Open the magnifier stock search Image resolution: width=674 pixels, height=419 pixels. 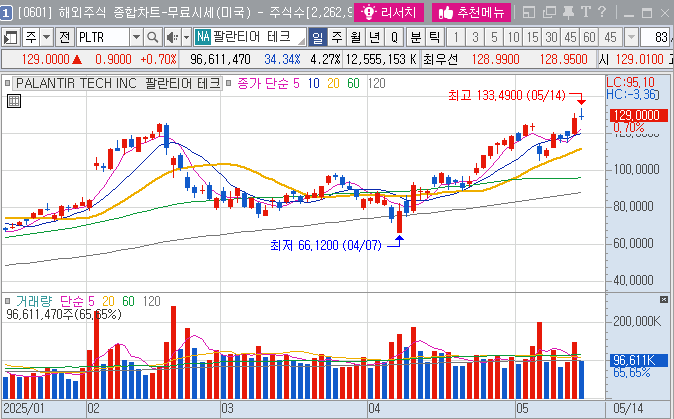pos(152,38)
